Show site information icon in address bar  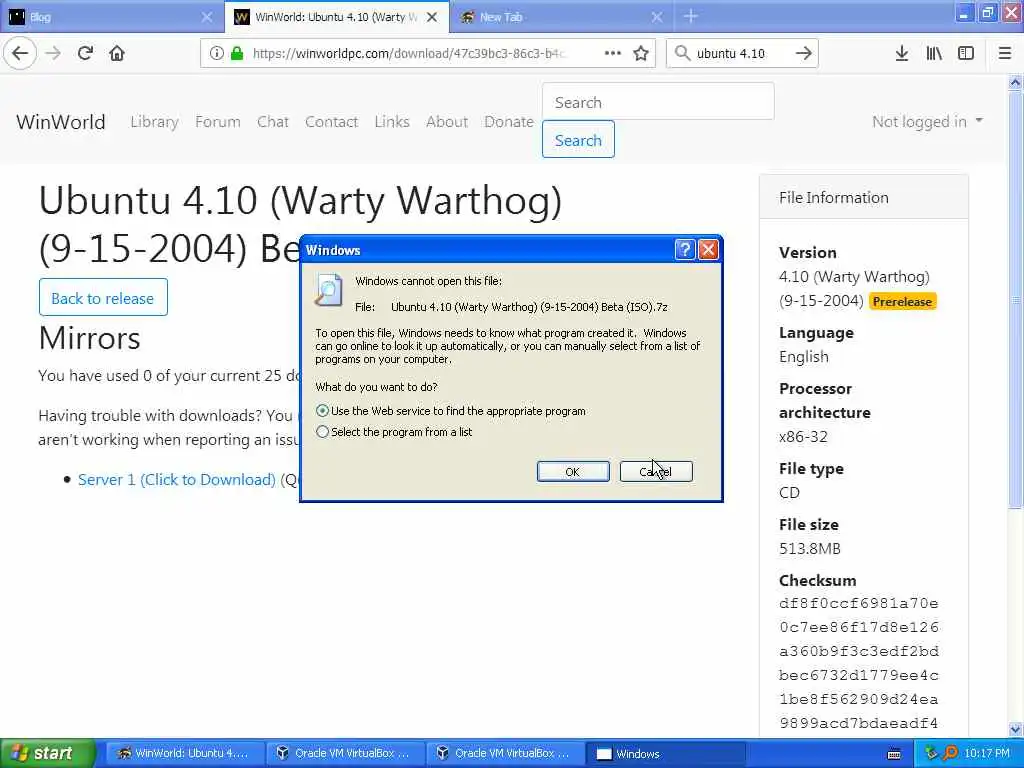216,54
